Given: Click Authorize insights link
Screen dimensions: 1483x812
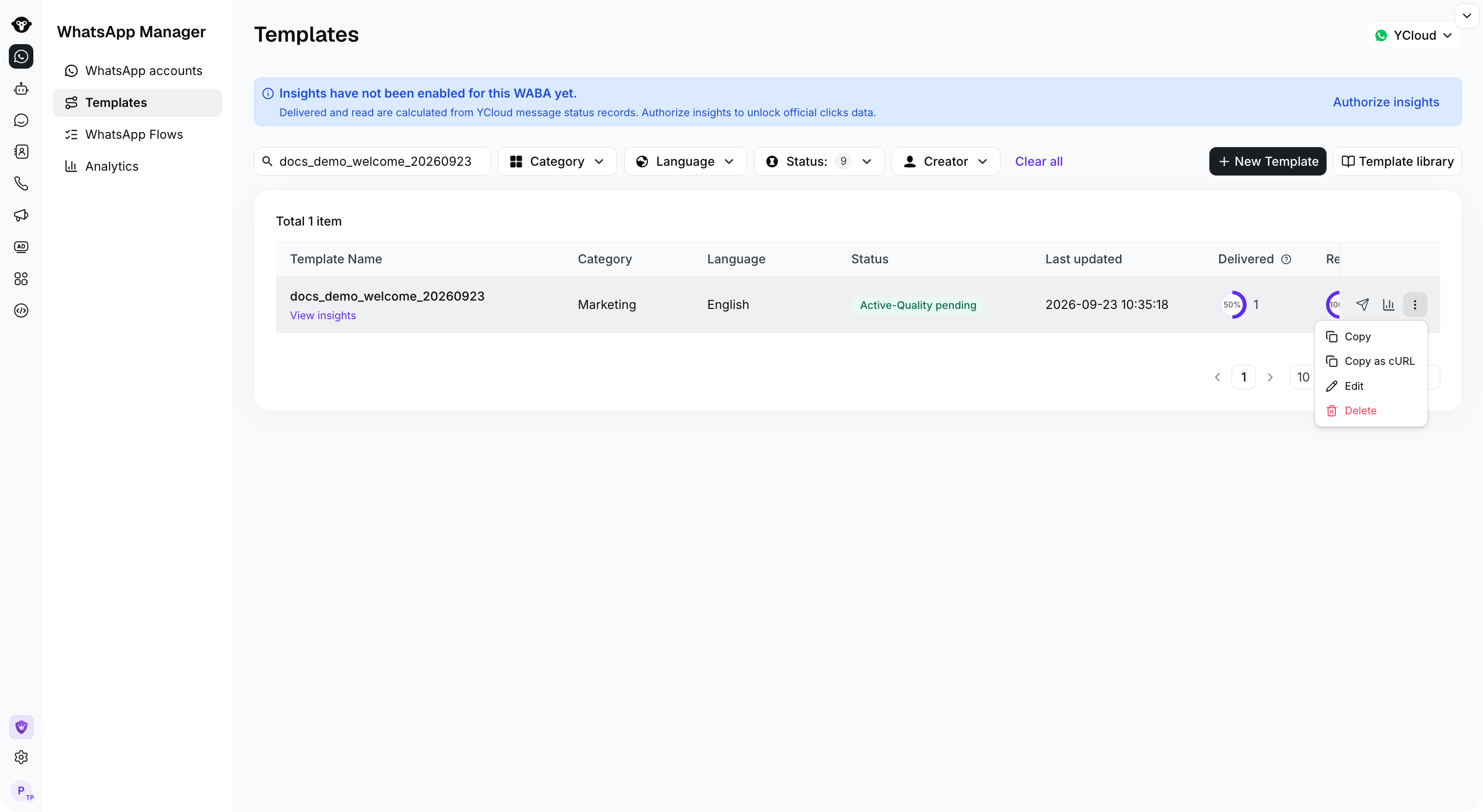Looking at the screenshot, I should pos(1386,102).
